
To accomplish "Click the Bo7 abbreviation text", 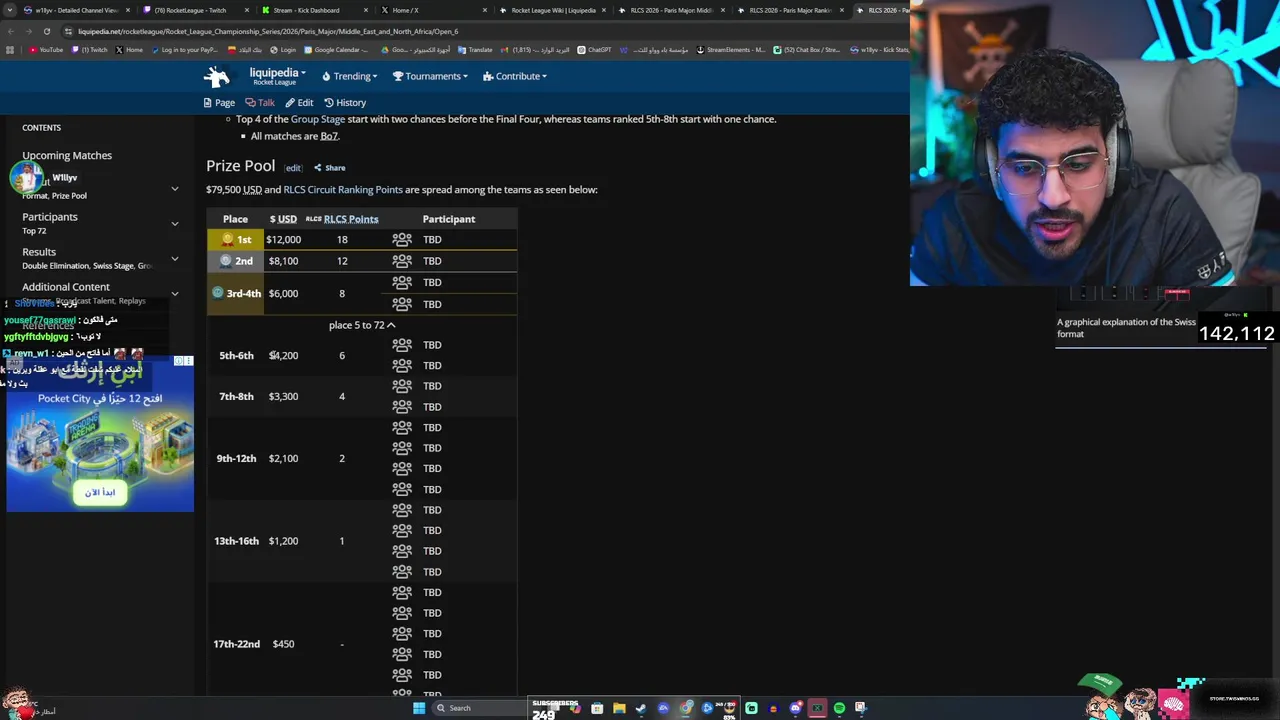I will point(329,136).
